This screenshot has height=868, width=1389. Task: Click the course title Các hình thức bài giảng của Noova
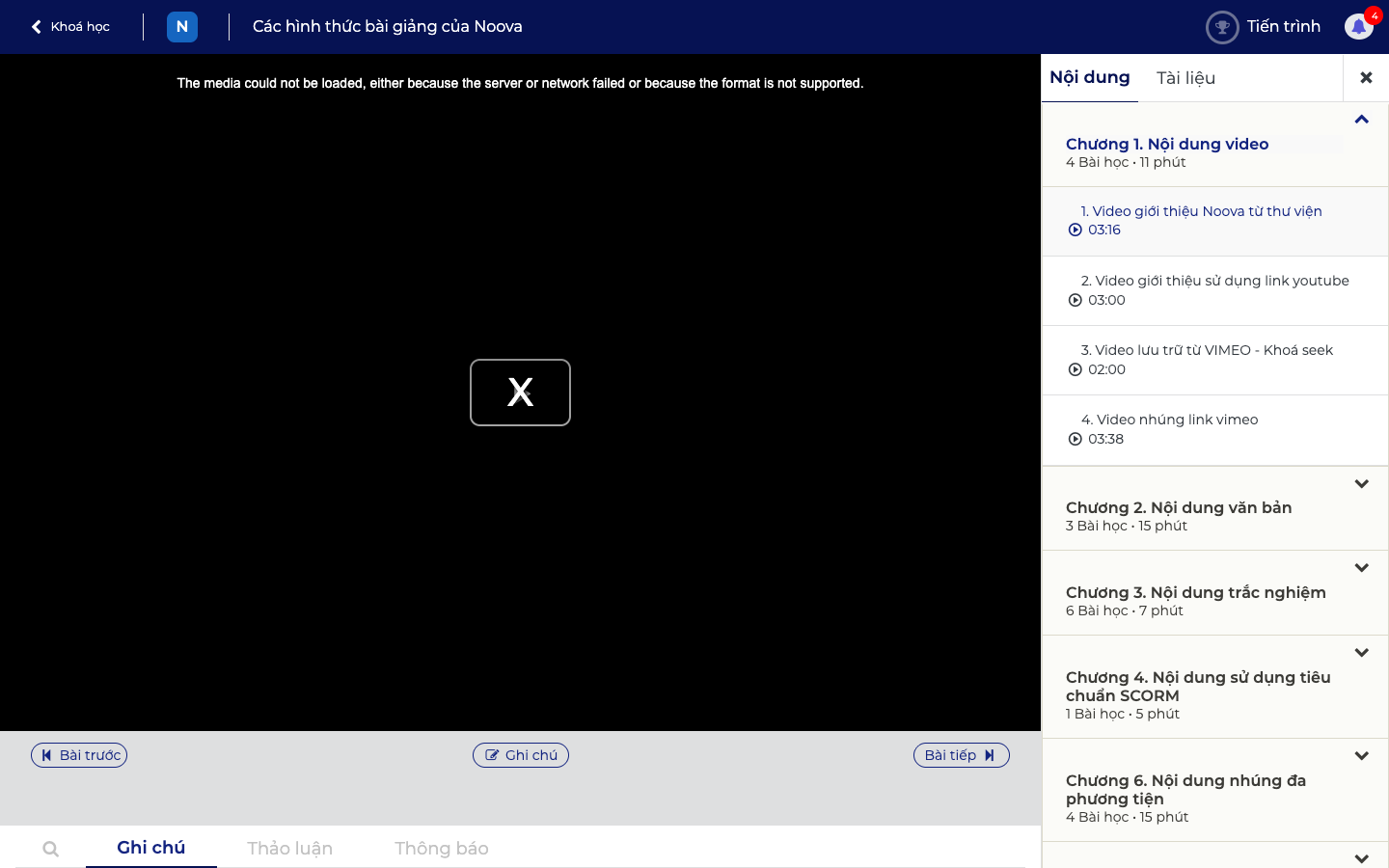tap(388, 27)
